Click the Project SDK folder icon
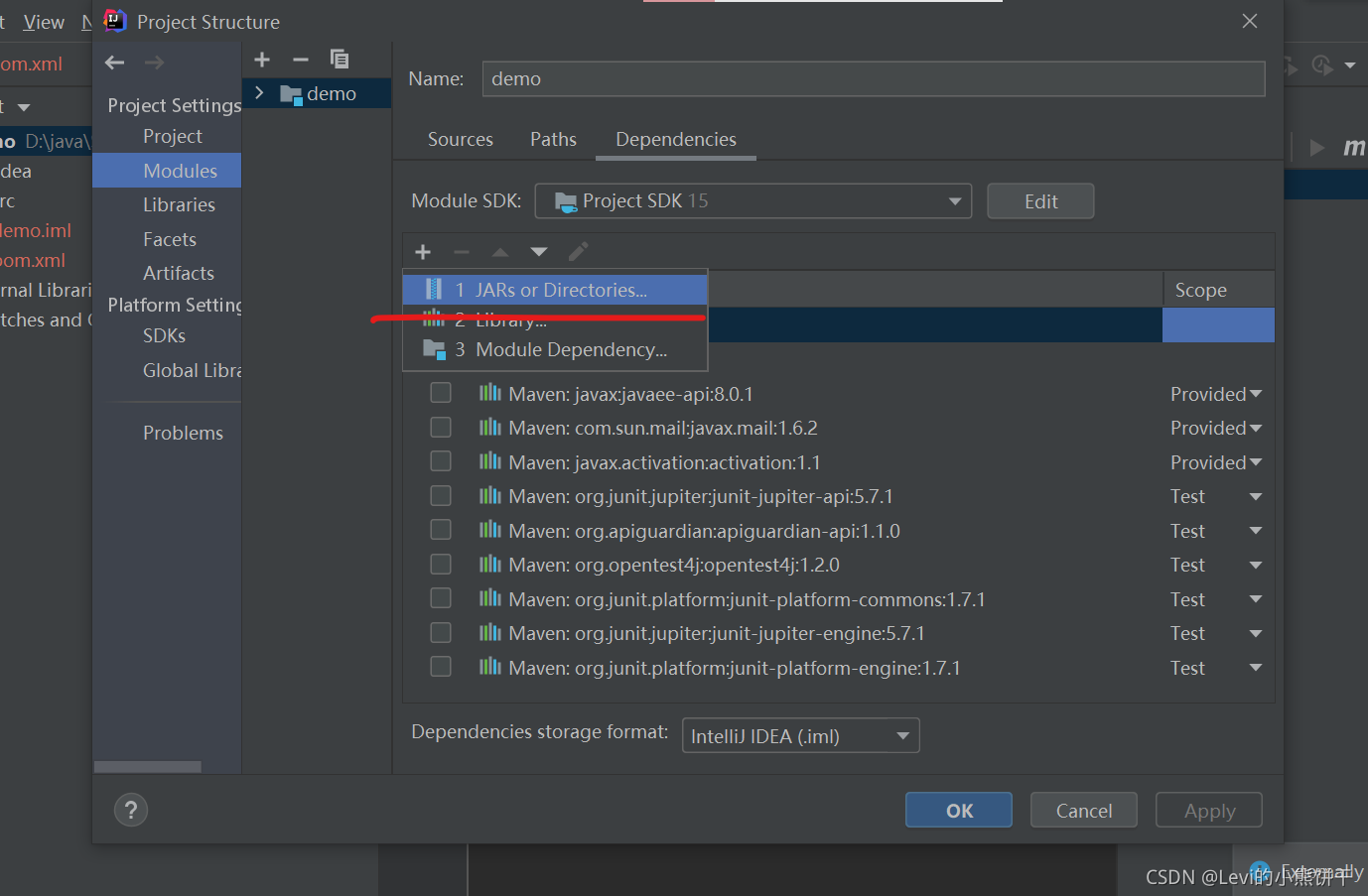The image size is (1368, 896). pyautogui.click(x=566, y=201)
